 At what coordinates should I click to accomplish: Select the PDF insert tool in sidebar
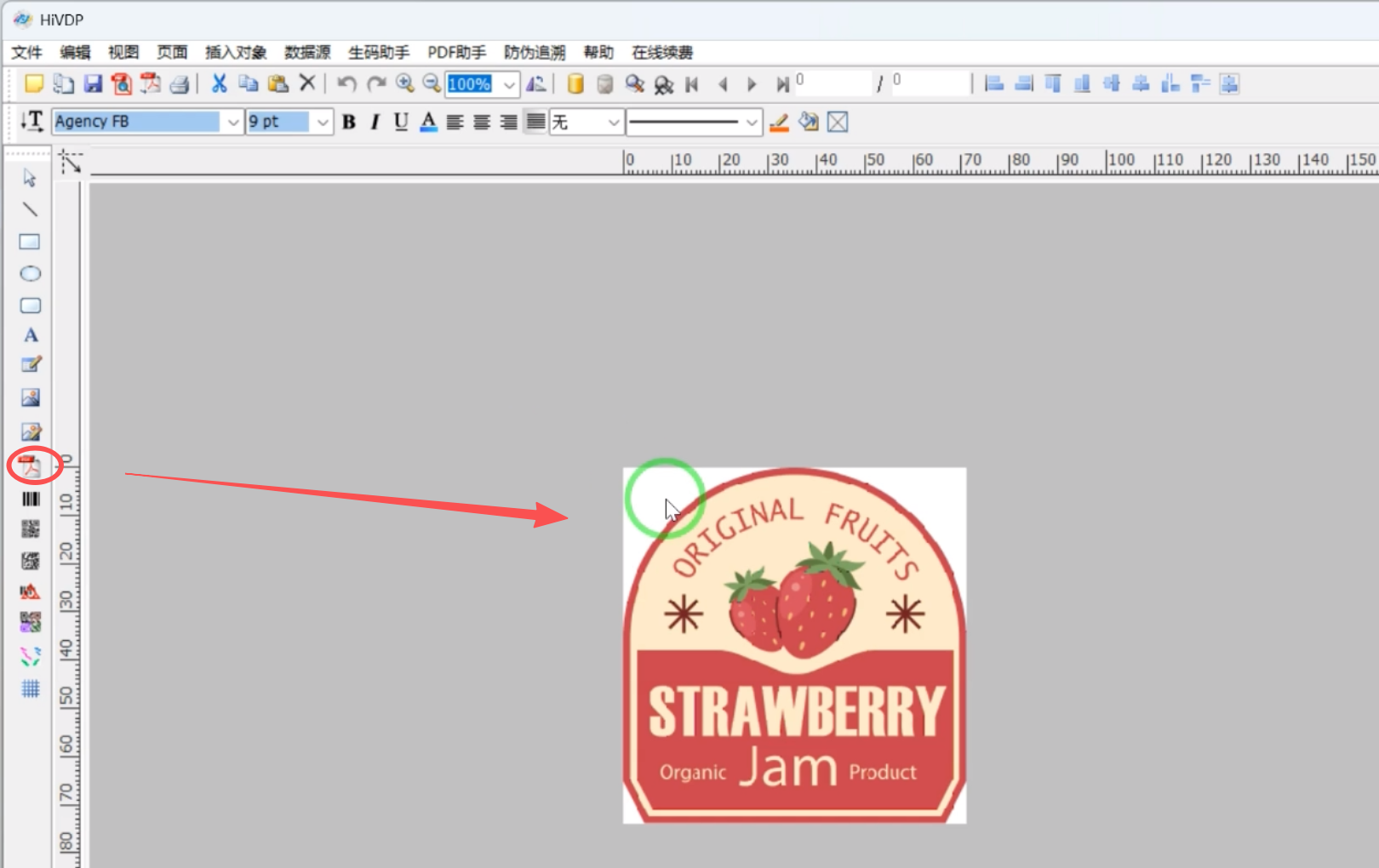point(31,466)
